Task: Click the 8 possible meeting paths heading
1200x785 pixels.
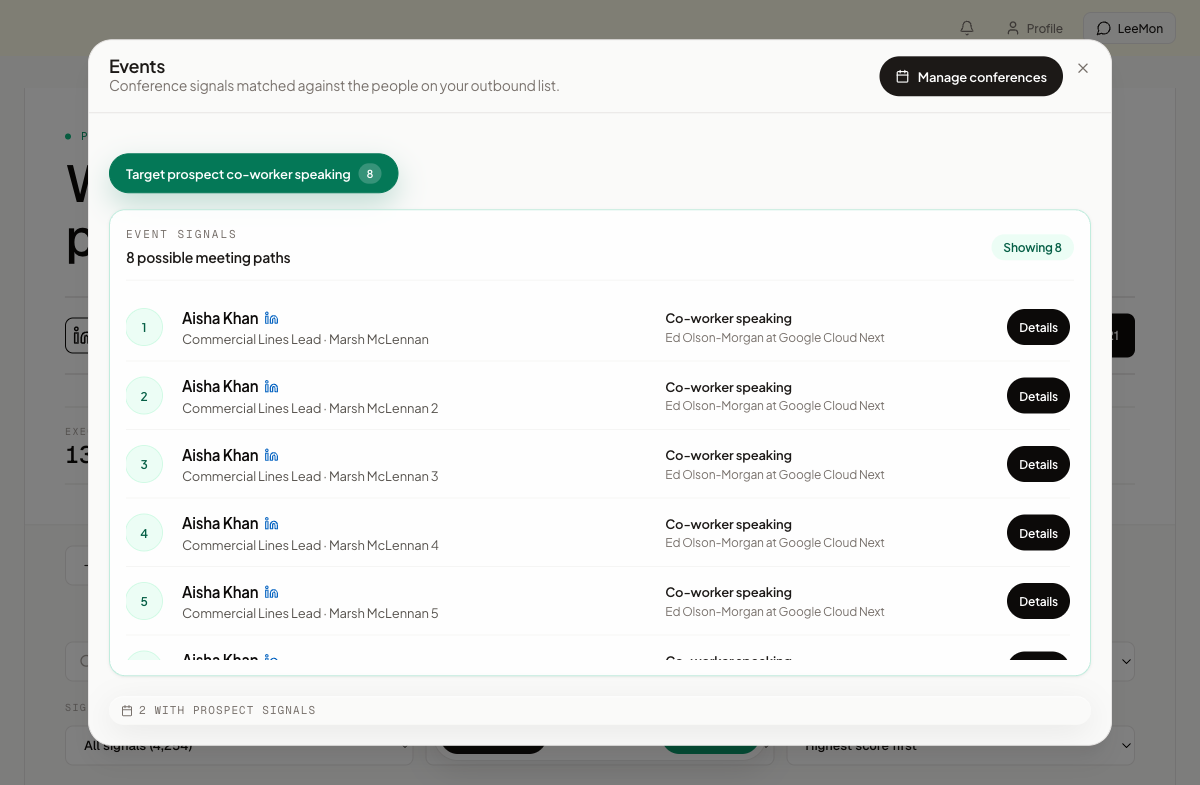Action: [208, 257]
